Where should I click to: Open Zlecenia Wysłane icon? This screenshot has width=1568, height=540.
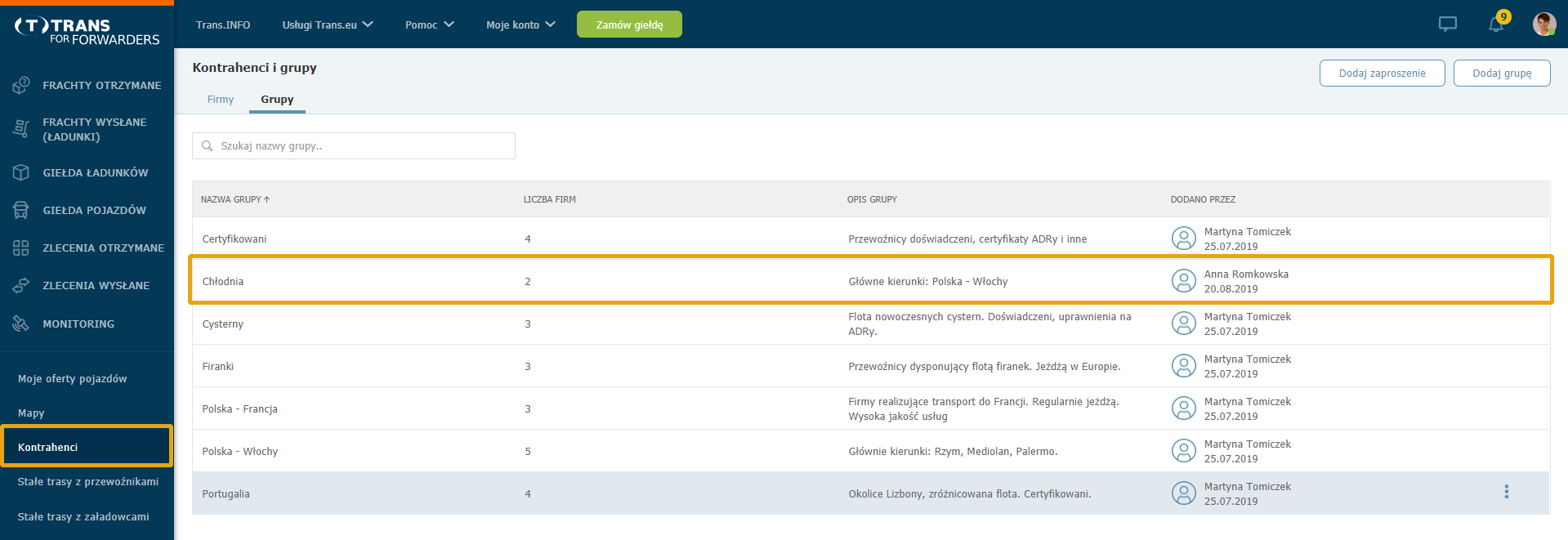click(21, 285)
